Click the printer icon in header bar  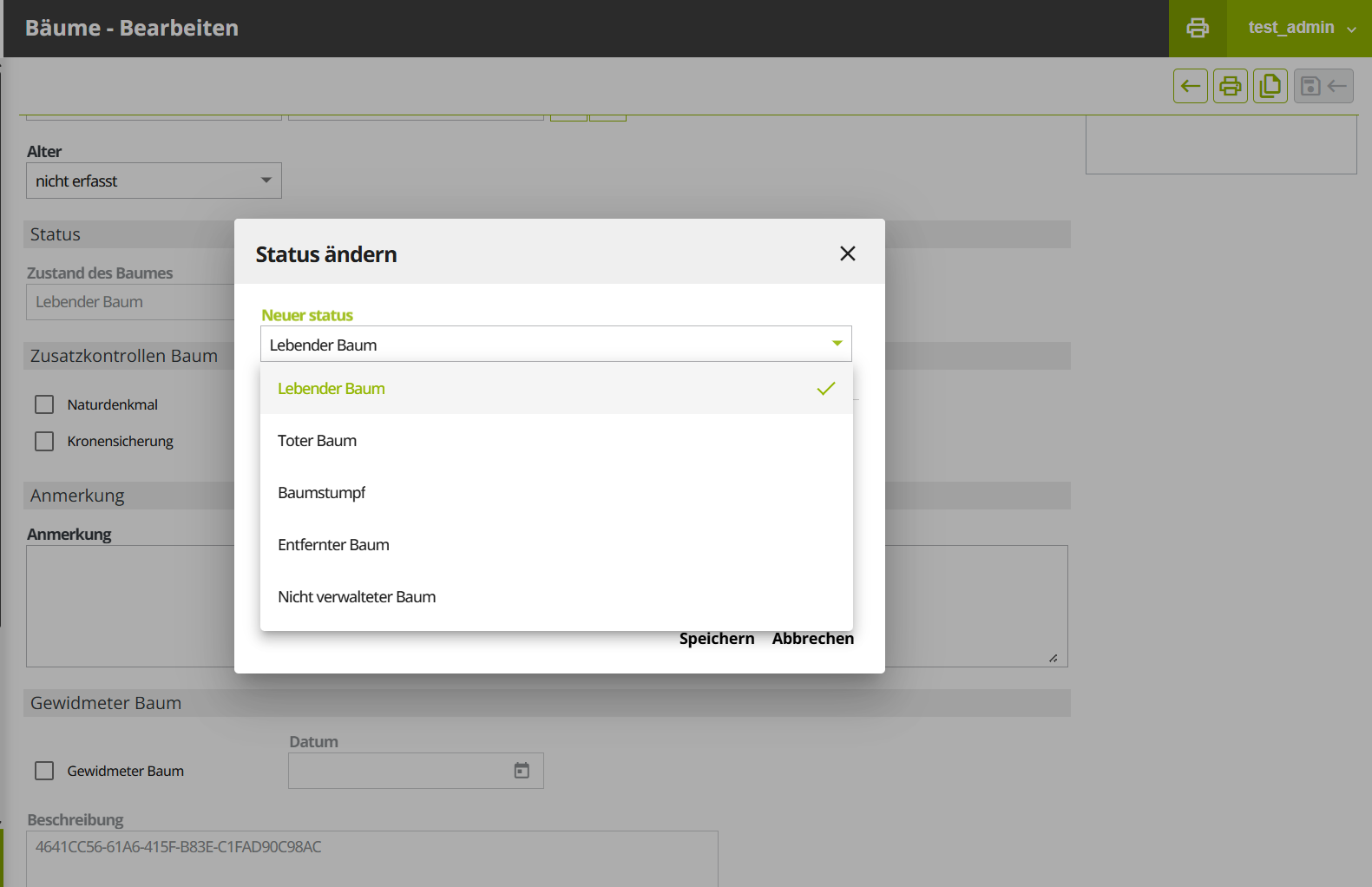1198,28
